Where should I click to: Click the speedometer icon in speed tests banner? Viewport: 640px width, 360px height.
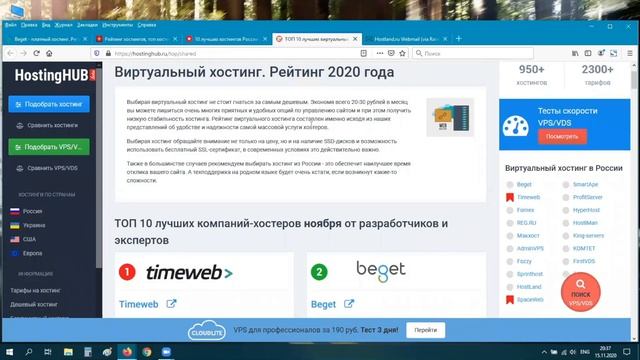pyautogui.click(x=516, y=126)
